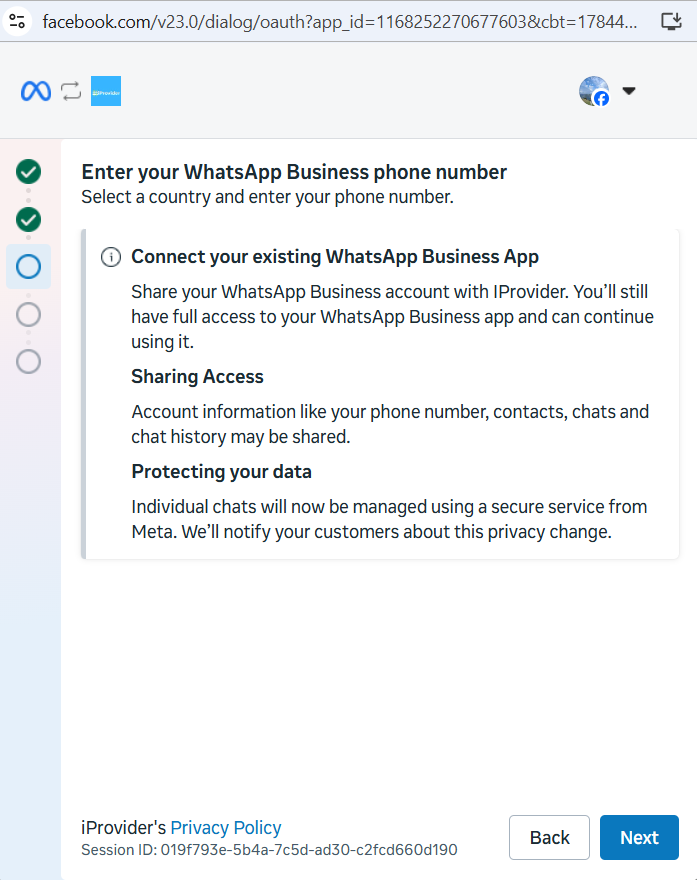The width and height of the screenshot is (697, 880).
Task: Click the exchange arrows icon in the header
Action: [x=71, y=91]
